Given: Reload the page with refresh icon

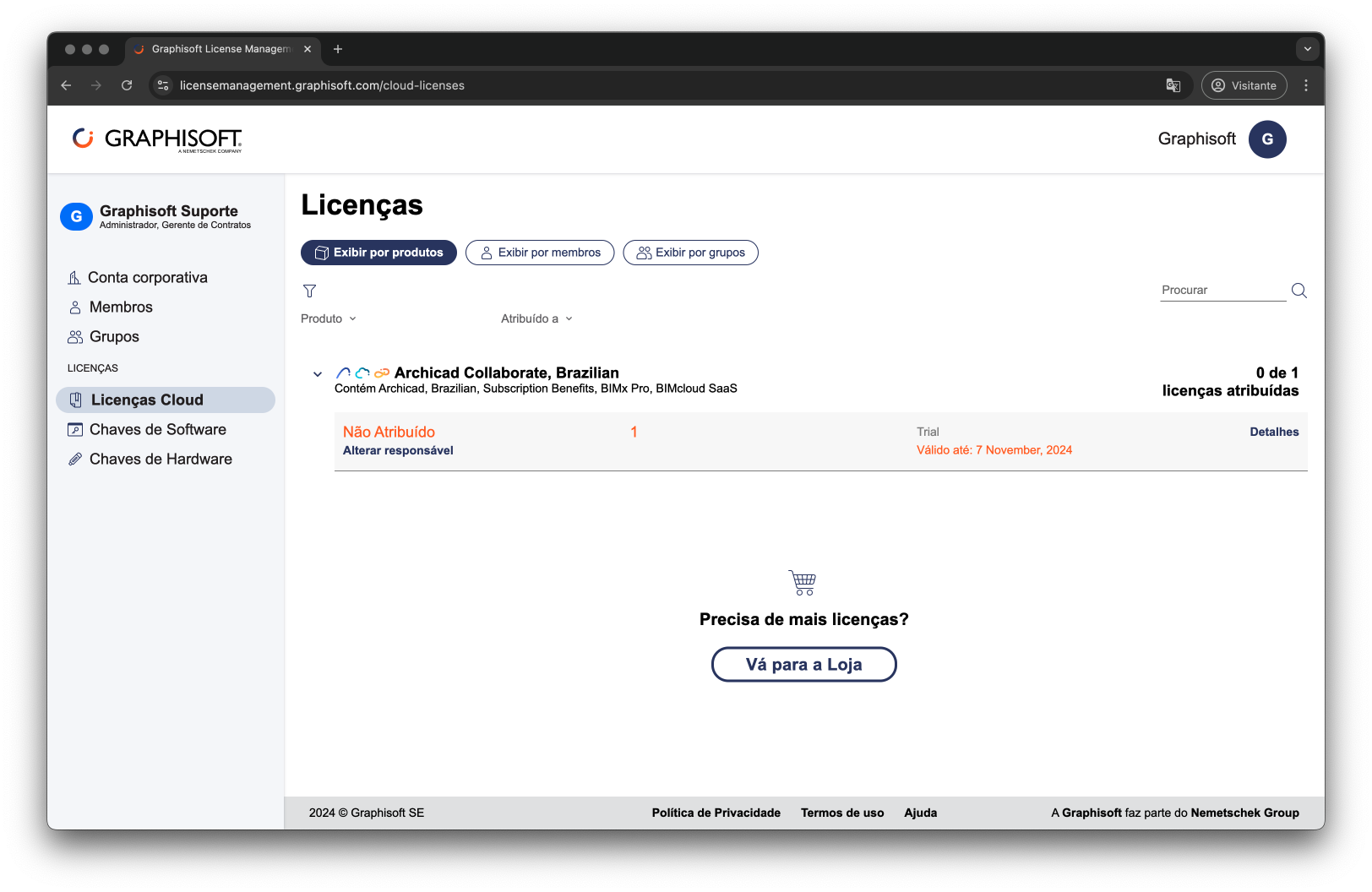Looking at the screenshot, I should pos(127,85).
